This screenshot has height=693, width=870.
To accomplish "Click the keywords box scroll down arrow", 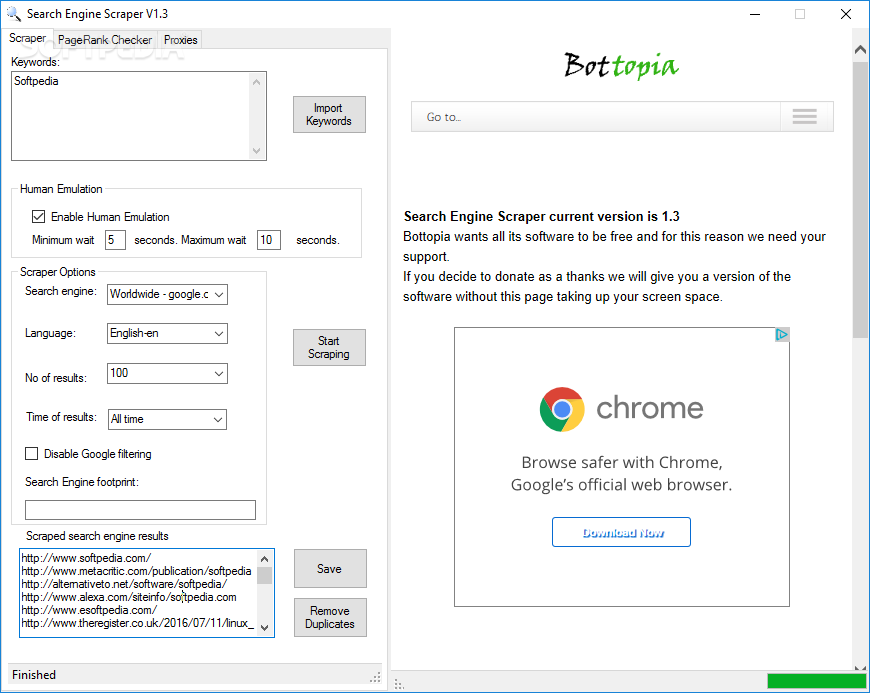I will 256,150.
